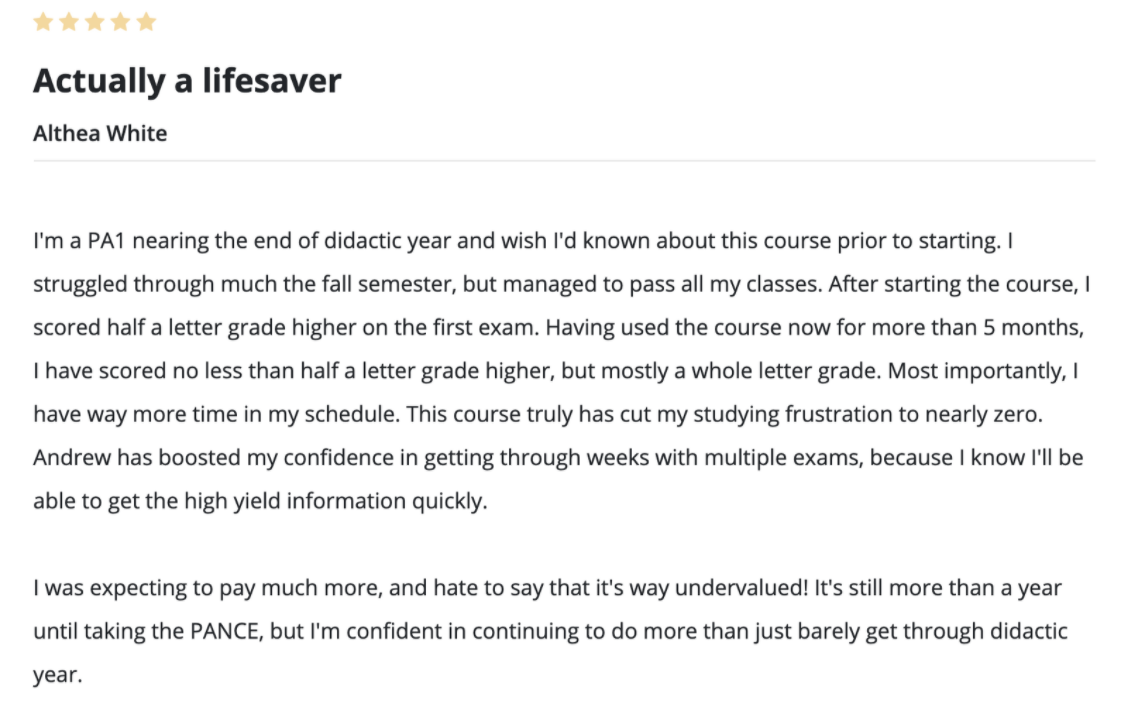Click the fifth rating star

coord(146,22)
